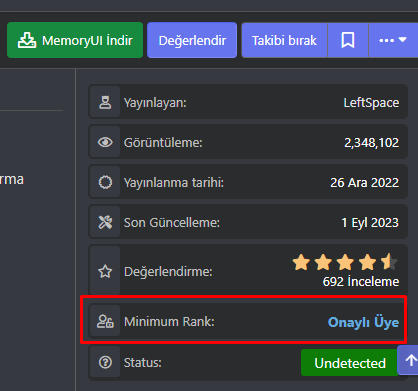
Task: Click the Status label text
Action: 143,362
